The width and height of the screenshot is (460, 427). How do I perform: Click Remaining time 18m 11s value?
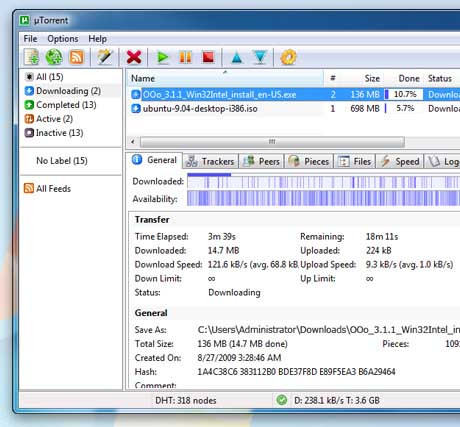[382, 237]
